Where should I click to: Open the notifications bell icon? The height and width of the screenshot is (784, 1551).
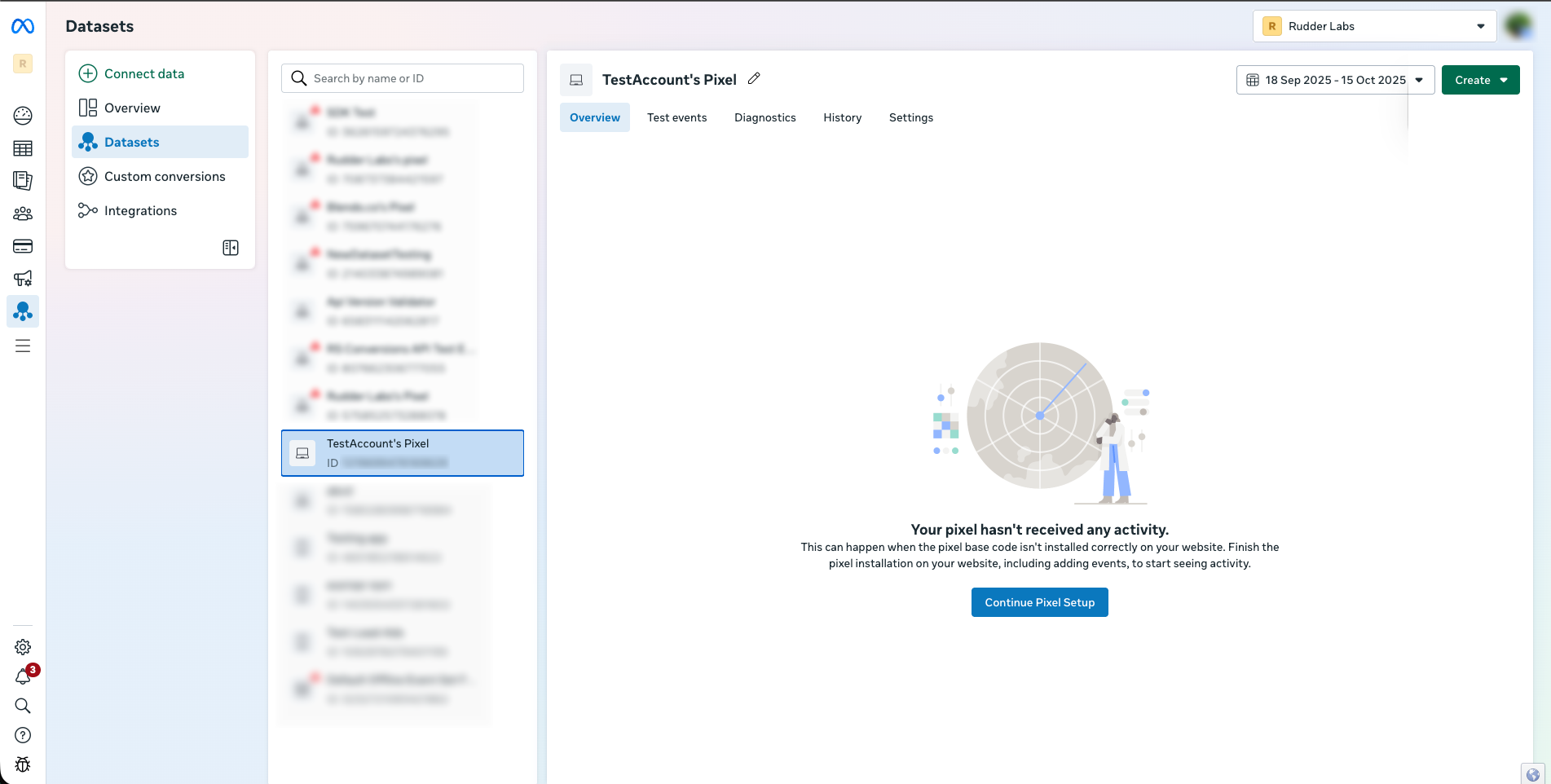[x=23, y=676]
